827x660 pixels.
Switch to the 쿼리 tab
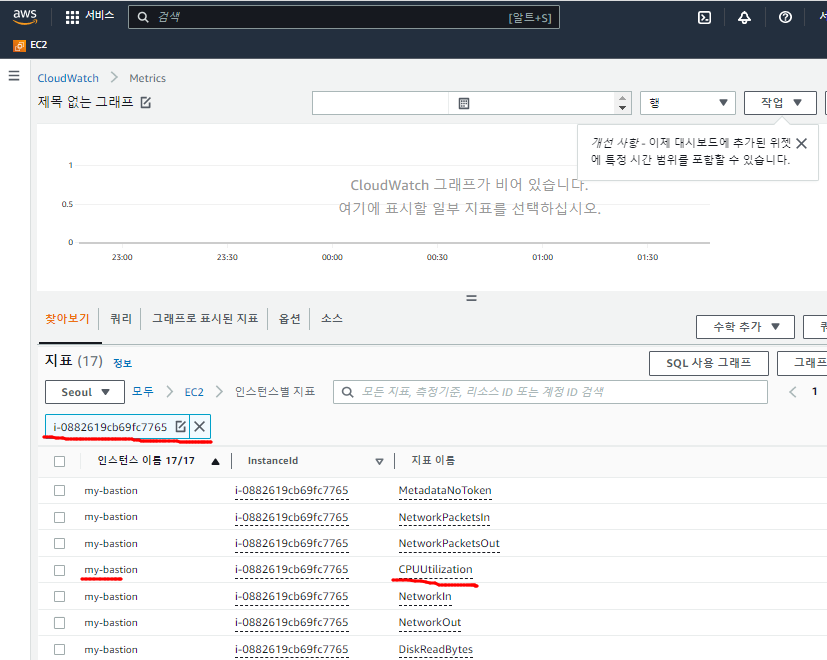tap(121, 319)
